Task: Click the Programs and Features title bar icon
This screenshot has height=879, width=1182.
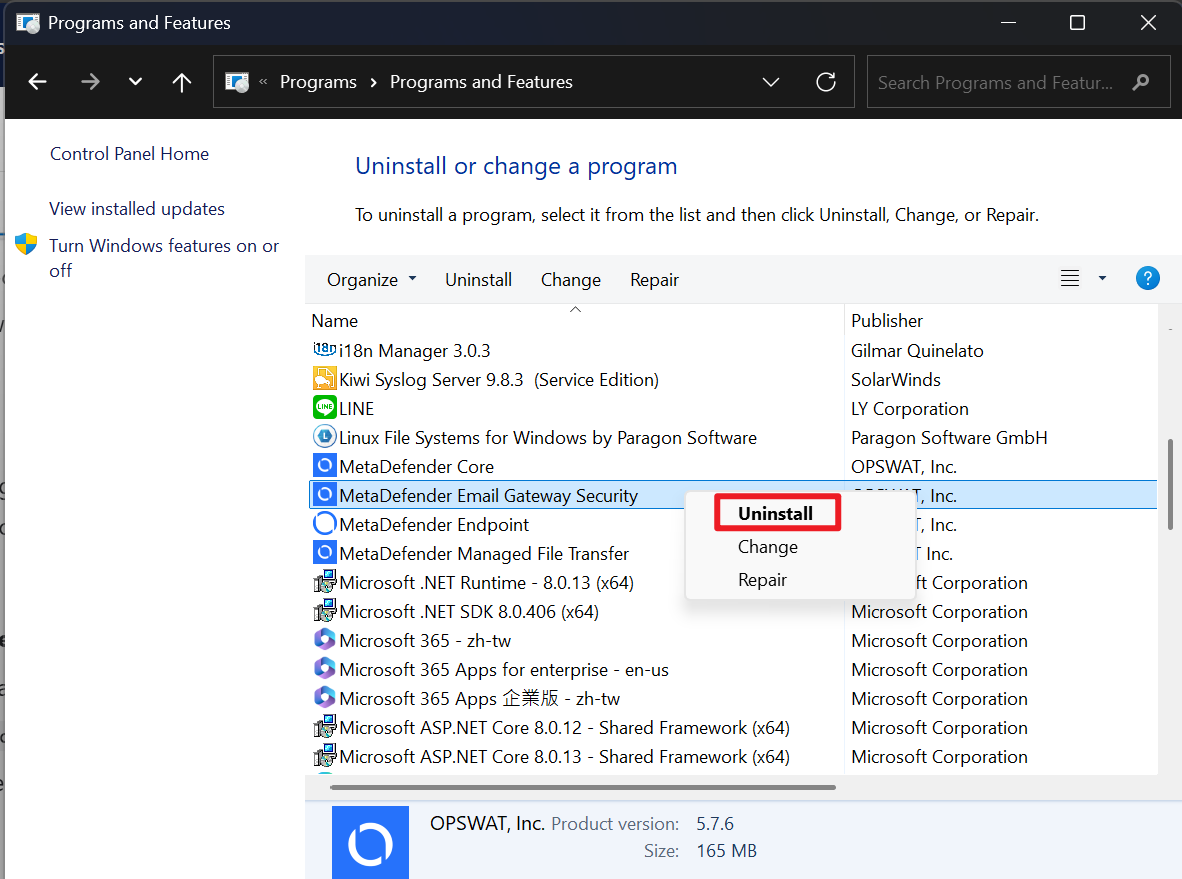Action: pos(28,23)
